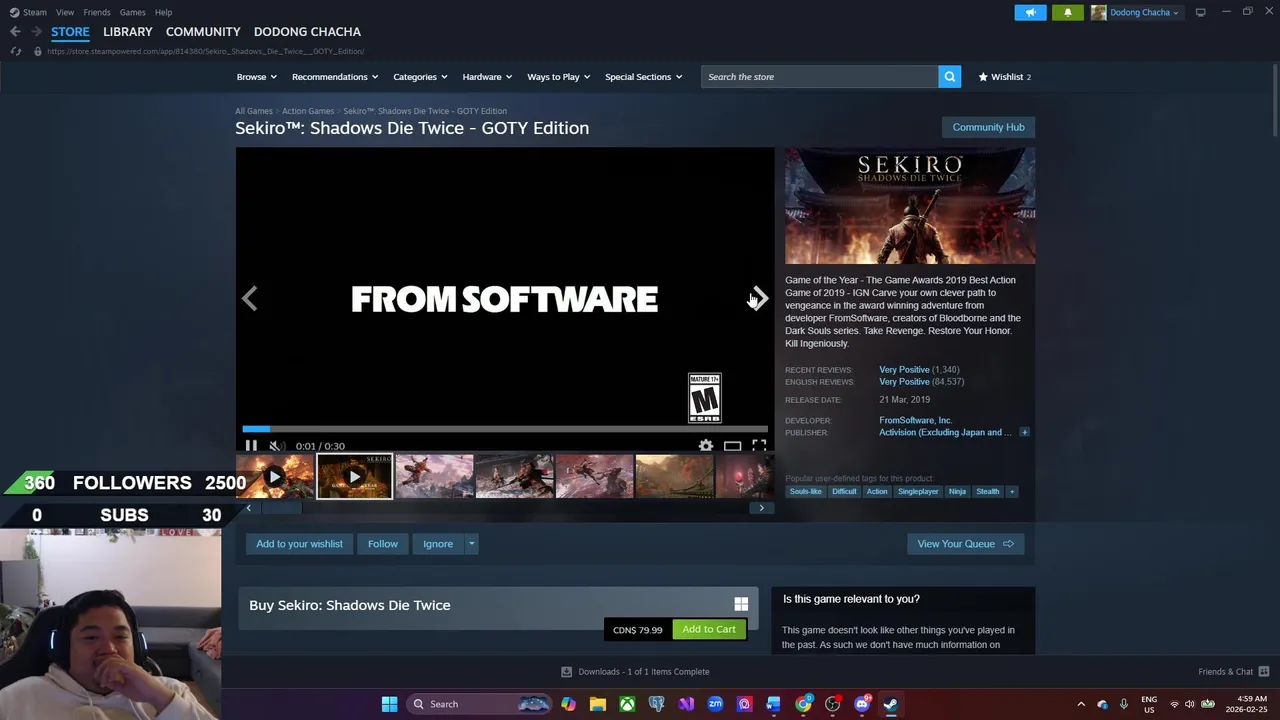
Task: Open View Your Queue
Action: click(965, 544)
